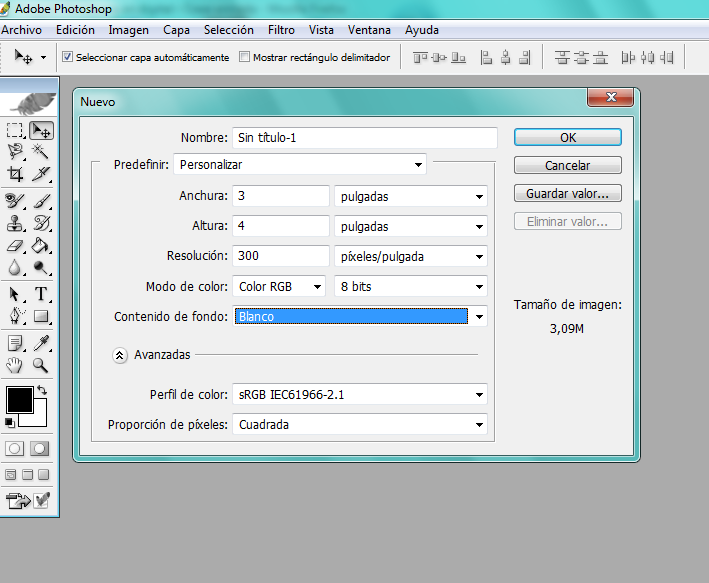The height and width of the screenshot is (583, 709).
Task: Open Anchura units dropdown
Action: (411, 196)
